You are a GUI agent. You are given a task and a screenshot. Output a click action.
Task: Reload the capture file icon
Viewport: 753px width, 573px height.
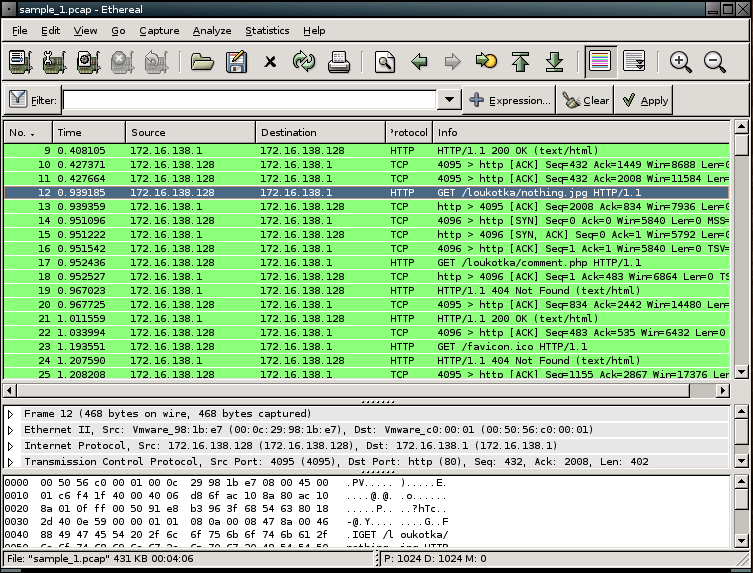[x=304, y=62]
